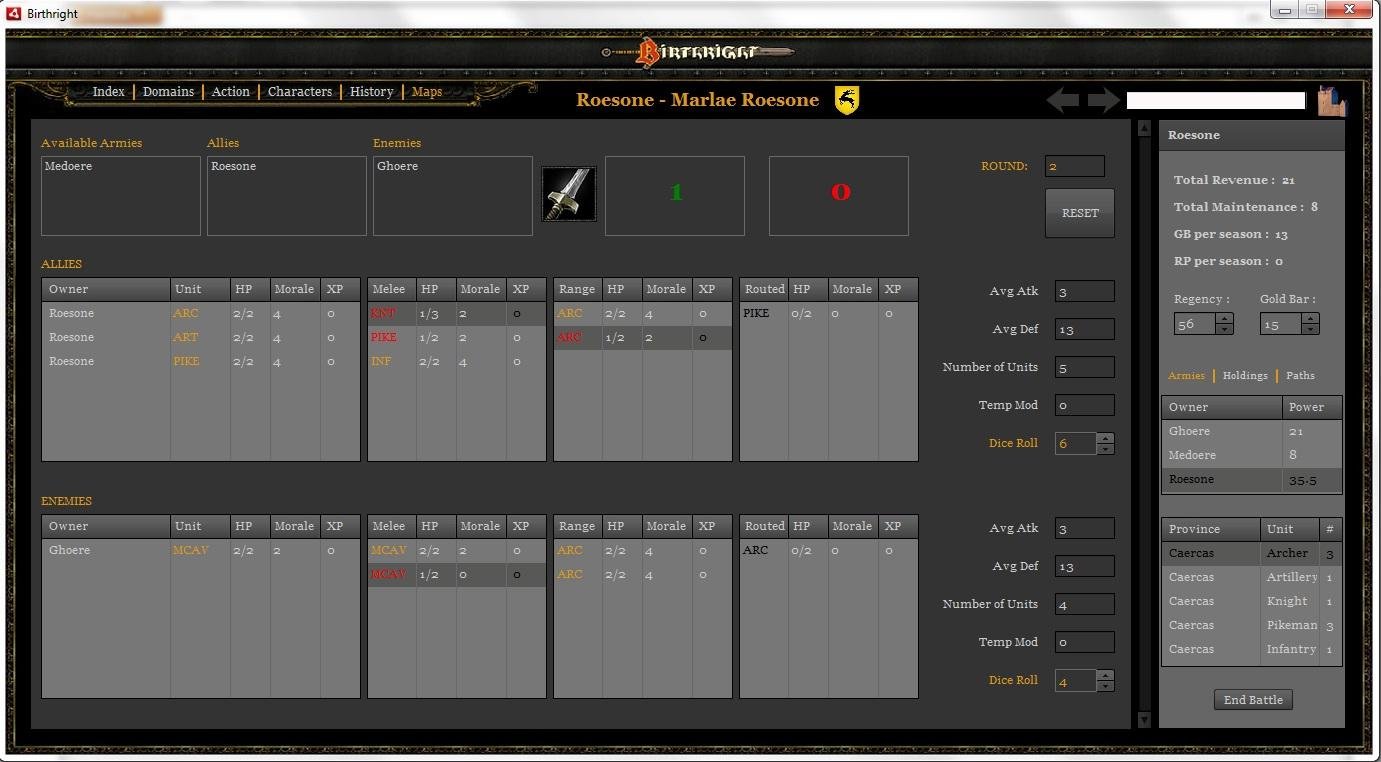Image resolution: width=1381 pixels, height=762 pixels.
Task: Click the Owner column header in Allies
Action: 106,289
